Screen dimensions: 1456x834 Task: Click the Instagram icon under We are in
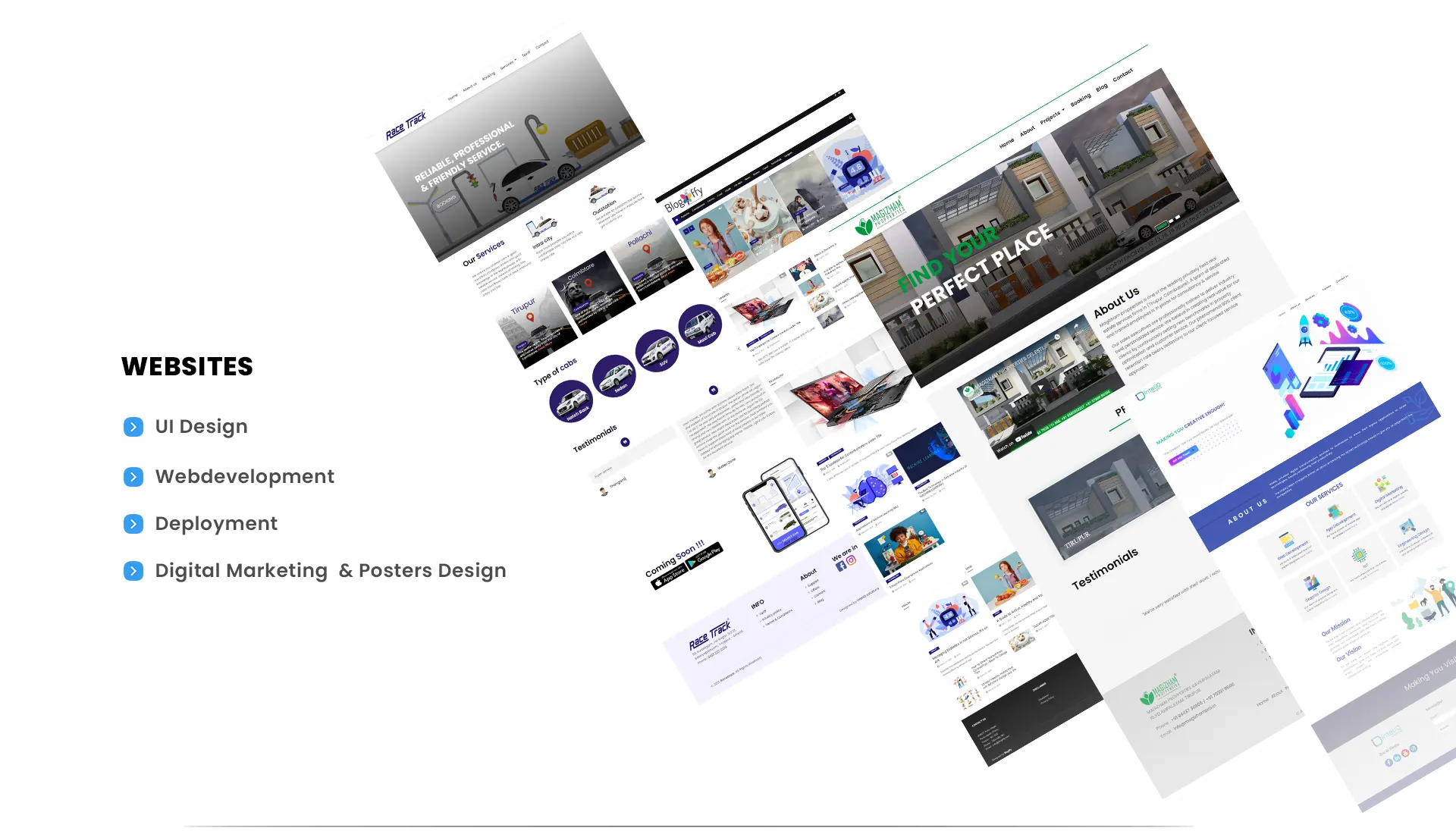pyautogui.click(x=852, y=560)
